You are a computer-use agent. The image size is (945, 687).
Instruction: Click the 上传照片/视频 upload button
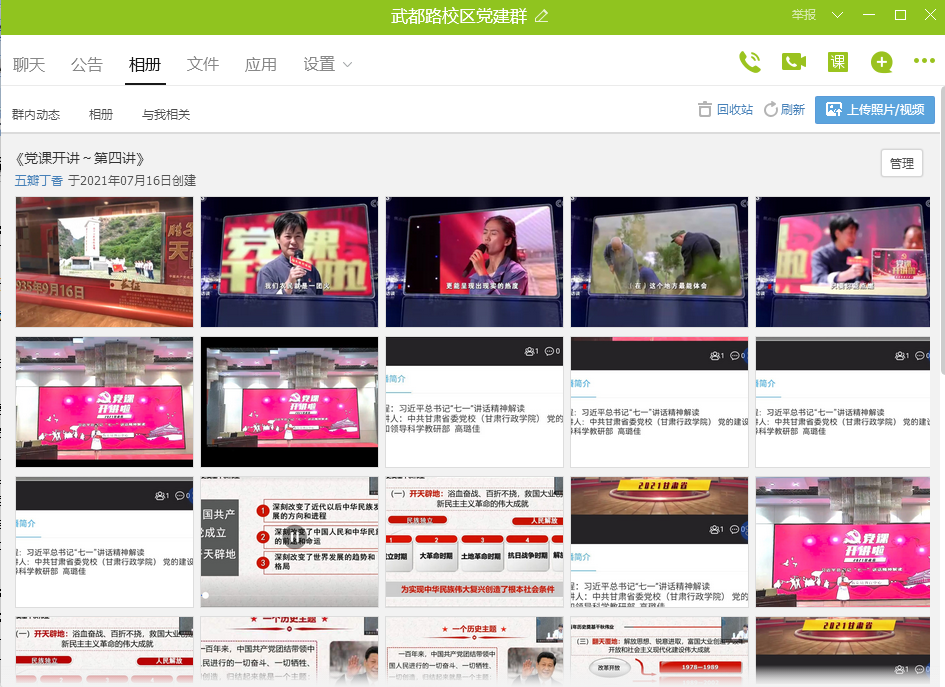[874, 110]
